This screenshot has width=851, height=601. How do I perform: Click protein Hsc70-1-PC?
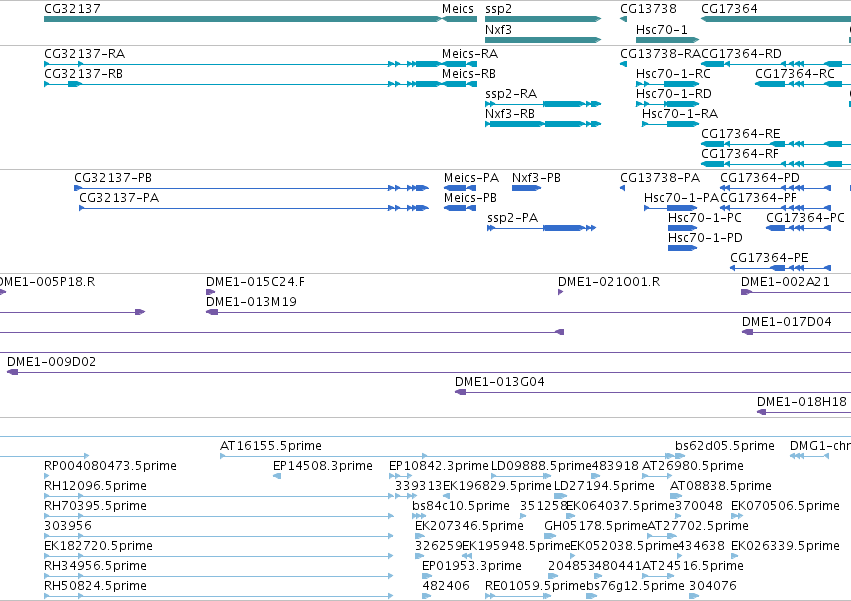[704, 218]
